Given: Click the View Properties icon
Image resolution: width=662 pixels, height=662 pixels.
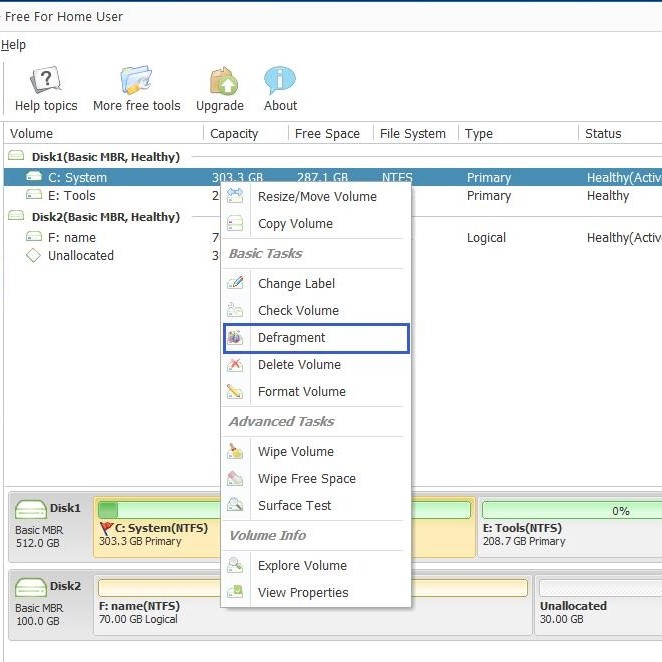Looking at the screenshot, I should 235,592.
